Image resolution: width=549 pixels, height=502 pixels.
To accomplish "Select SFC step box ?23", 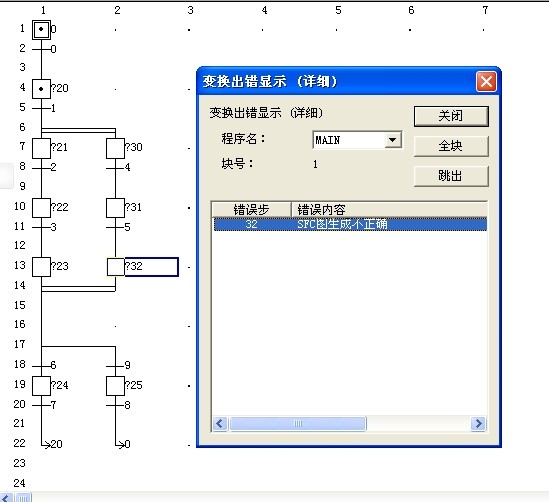I will click(41, 267).
